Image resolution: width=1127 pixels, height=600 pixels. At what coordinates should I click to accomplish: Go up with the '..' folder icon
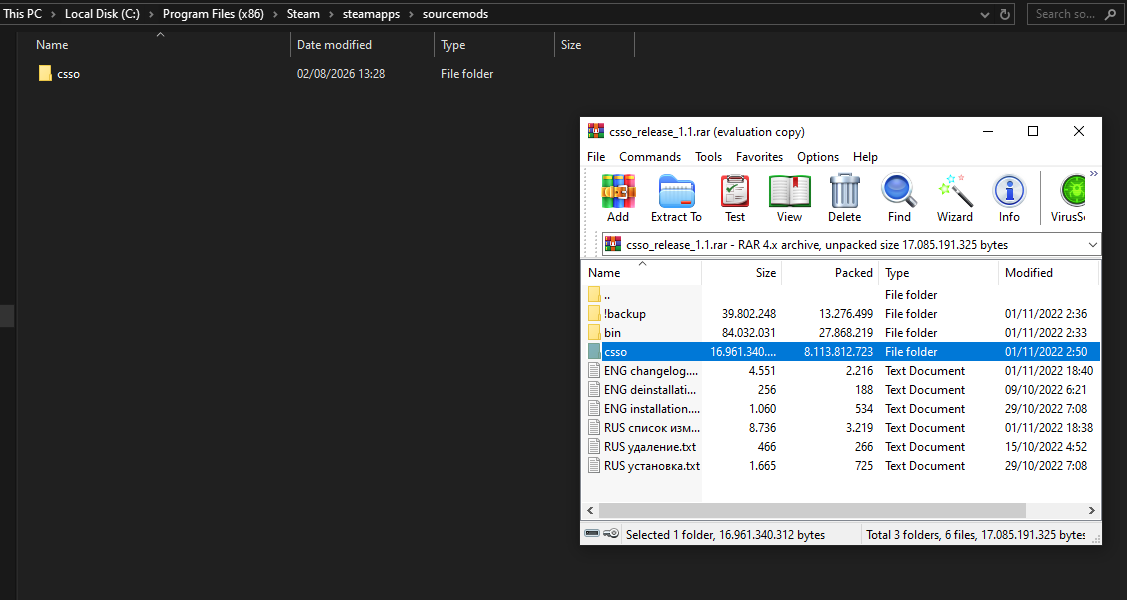[594, 295]
